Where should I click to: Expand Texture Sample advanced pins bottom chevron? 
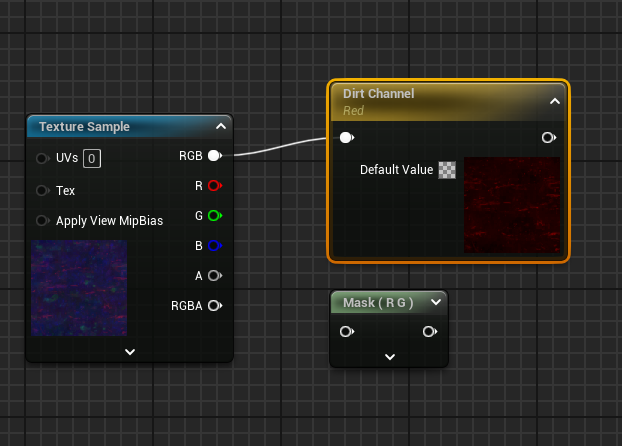(130, 352)
